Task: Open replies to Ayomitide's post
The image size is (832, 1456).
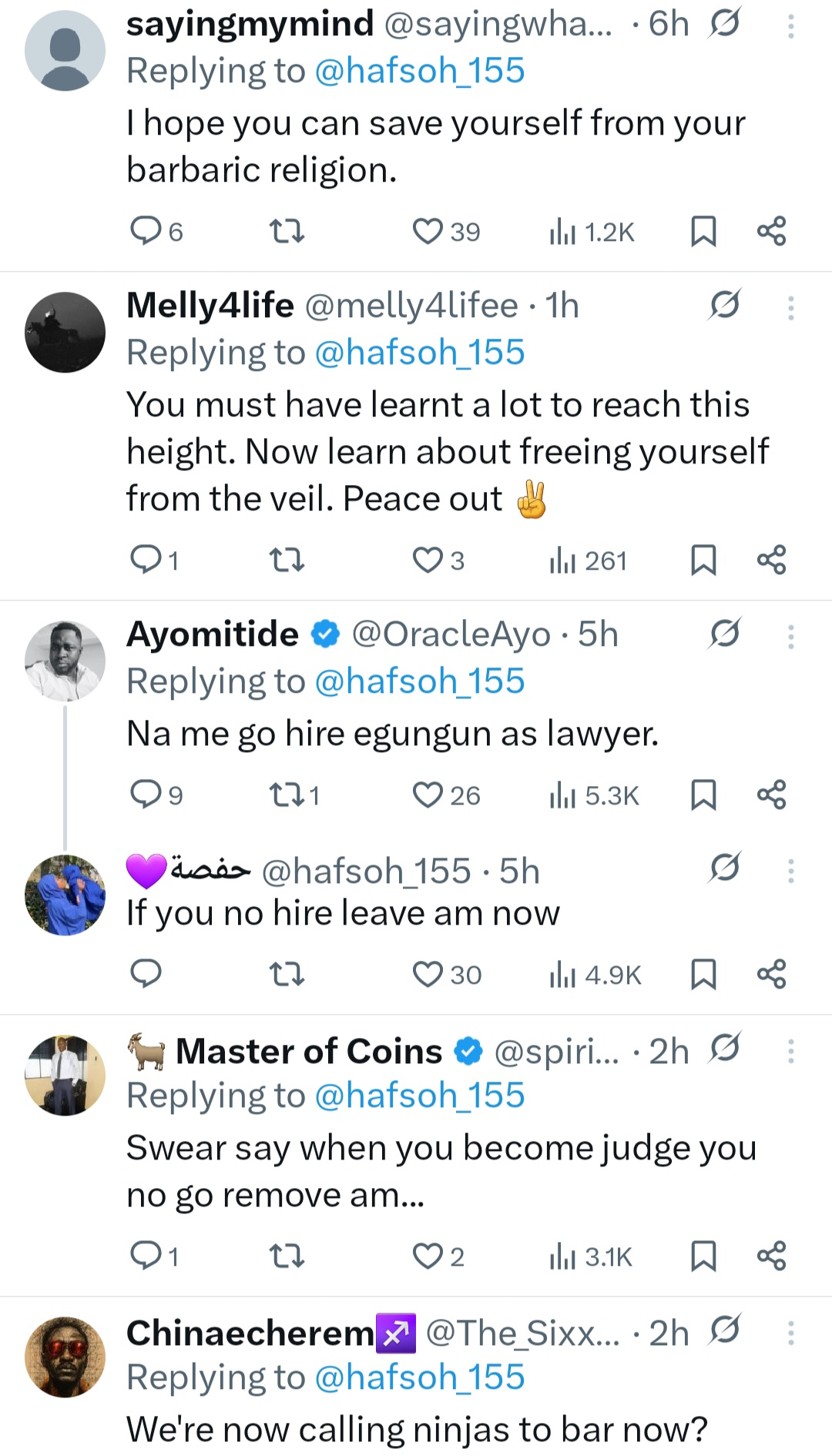Action: tap(146, 795)
